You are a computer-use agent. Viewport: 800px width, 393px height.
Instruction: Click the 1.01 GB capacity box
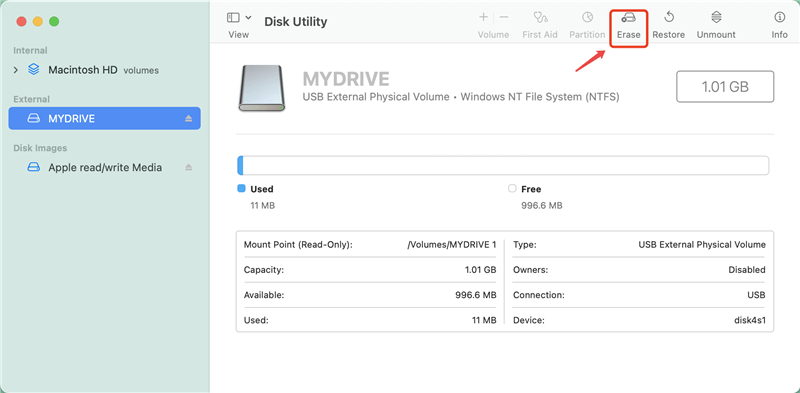pyautogui.click(x=725, y=87)
